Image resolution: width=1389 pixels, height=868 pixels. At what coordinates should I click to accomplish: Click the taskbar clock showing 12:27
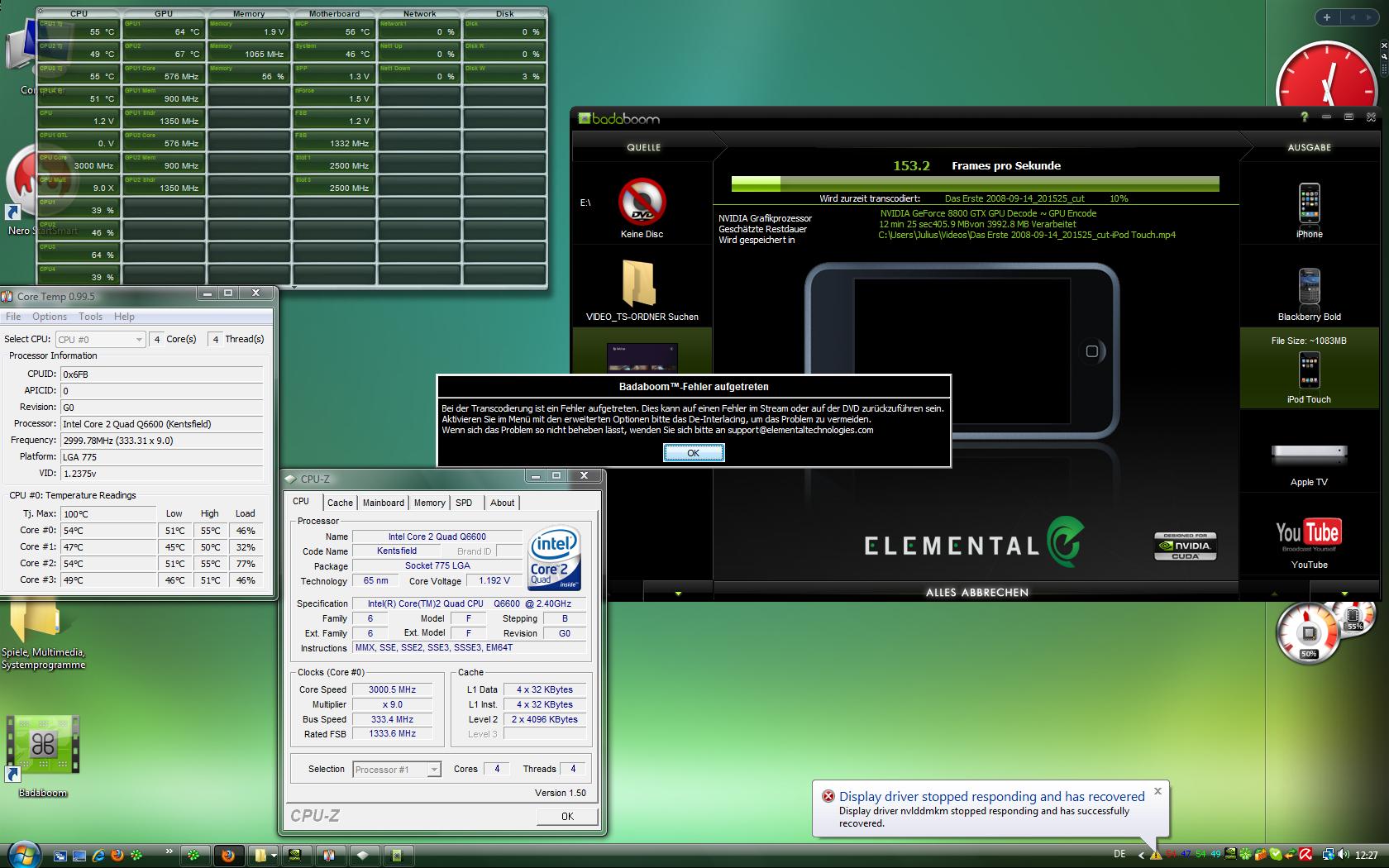(x=1367, y=855)
